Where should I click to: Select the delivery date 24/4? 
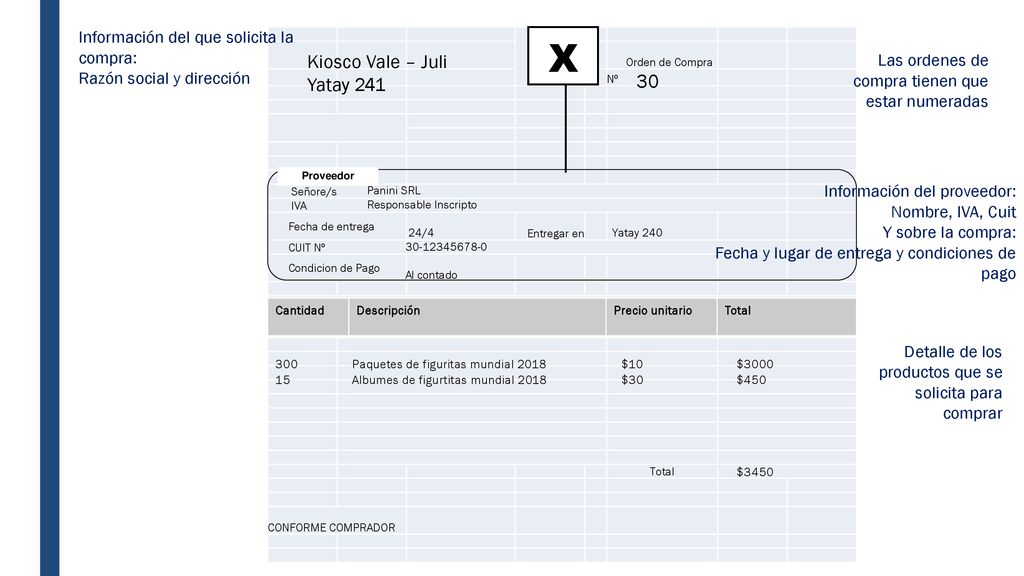click(x=421, y=232)
